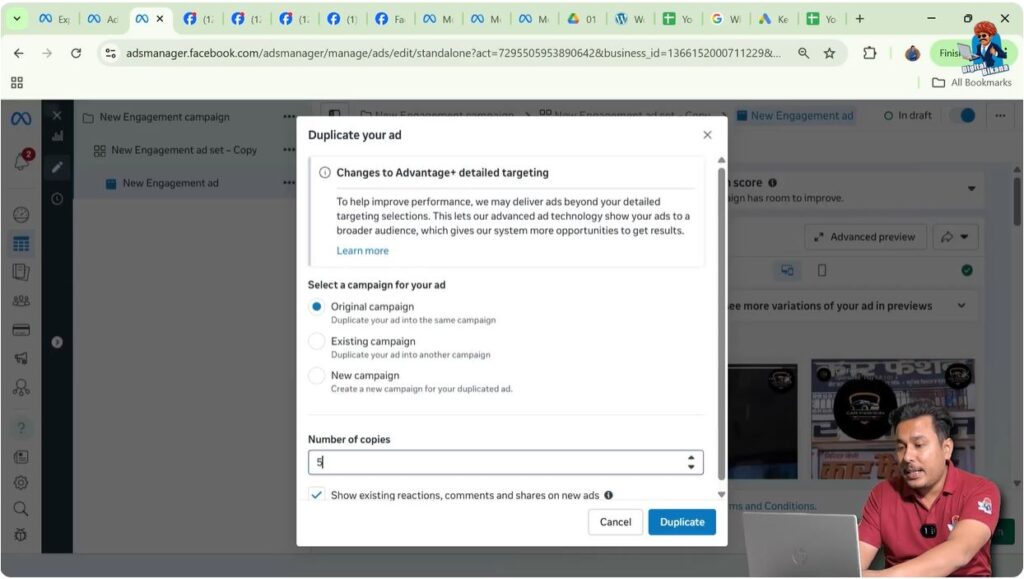Click the Duplicate button

(682, 522)
